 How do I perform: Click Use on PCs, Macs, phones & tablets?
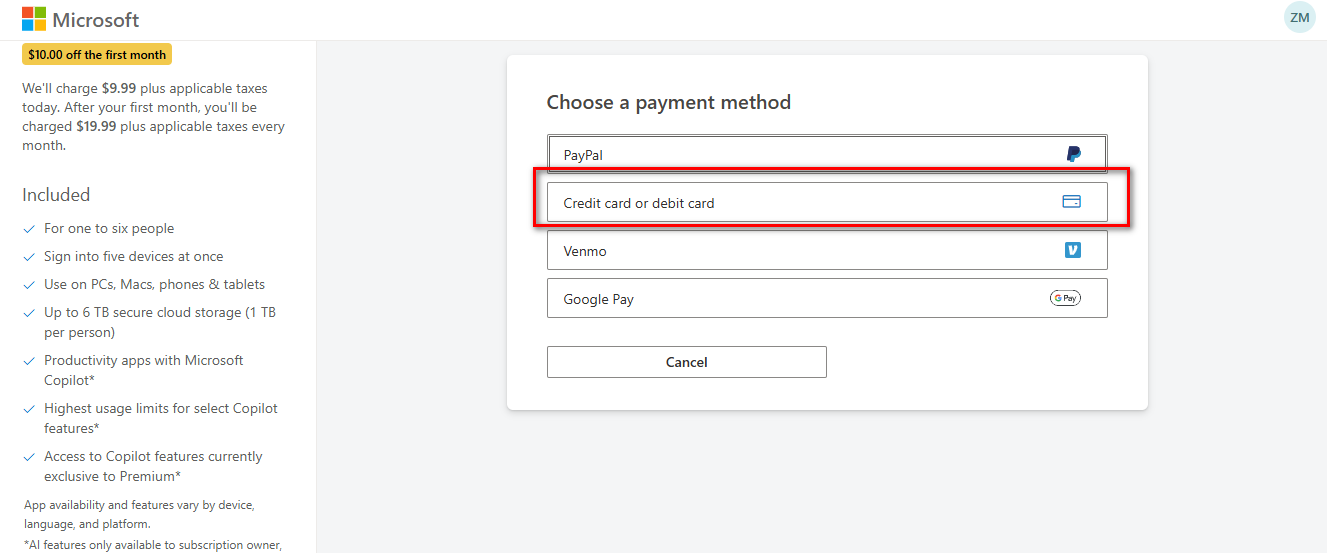tap(154, 285)
